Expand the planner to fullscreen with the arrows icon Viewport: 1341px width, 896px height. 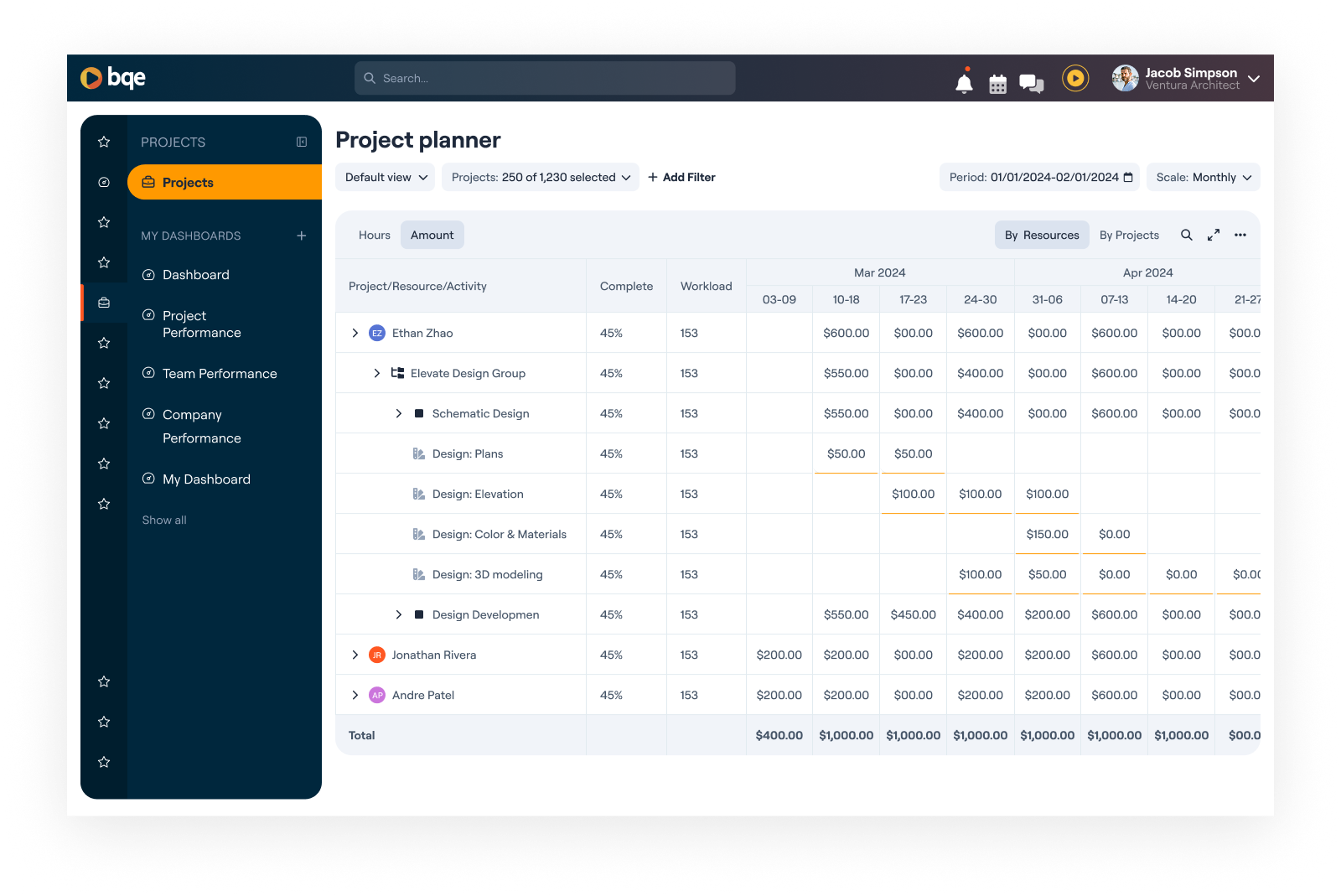[1214, 235]
